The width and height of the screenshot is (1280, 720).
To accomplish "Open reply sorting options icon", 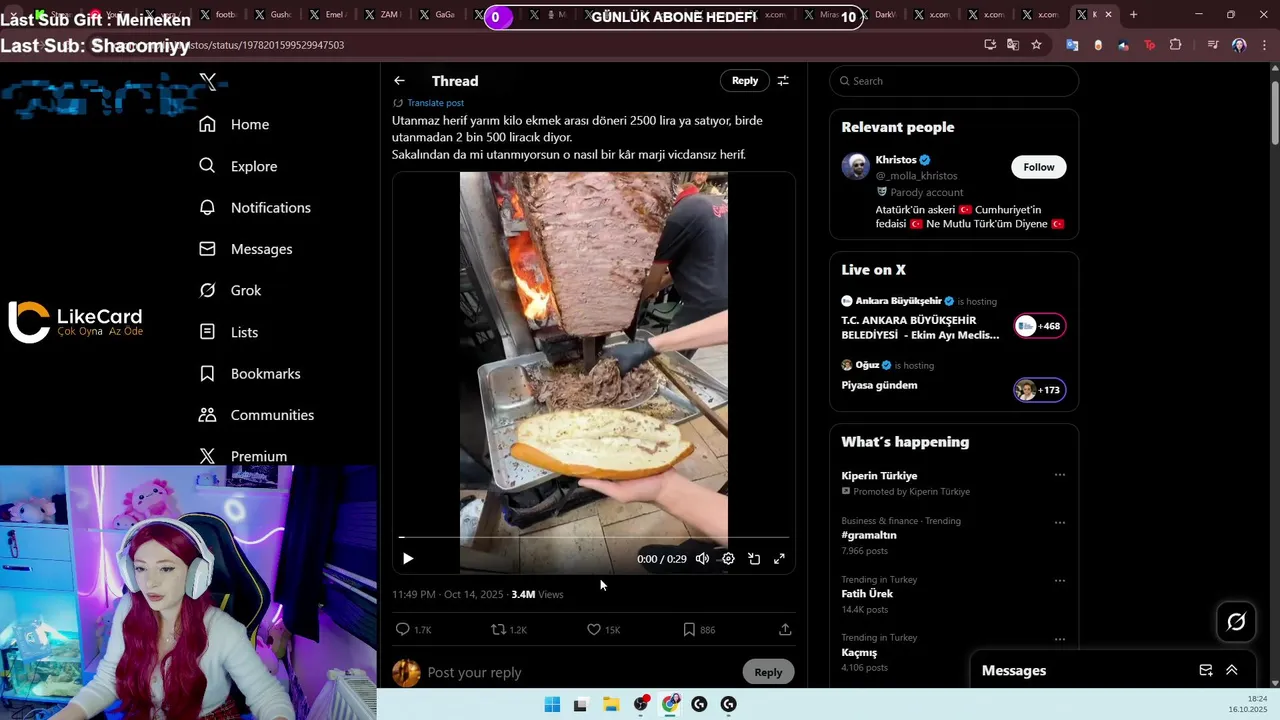I will (x=783, y=81).
